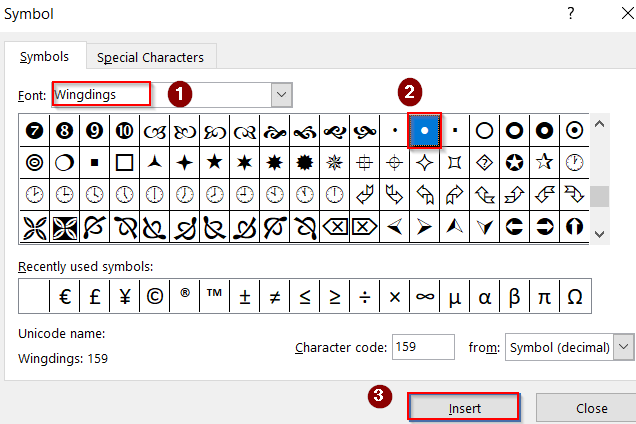Select the trademark symbol in recent symbols

(214, 297)
